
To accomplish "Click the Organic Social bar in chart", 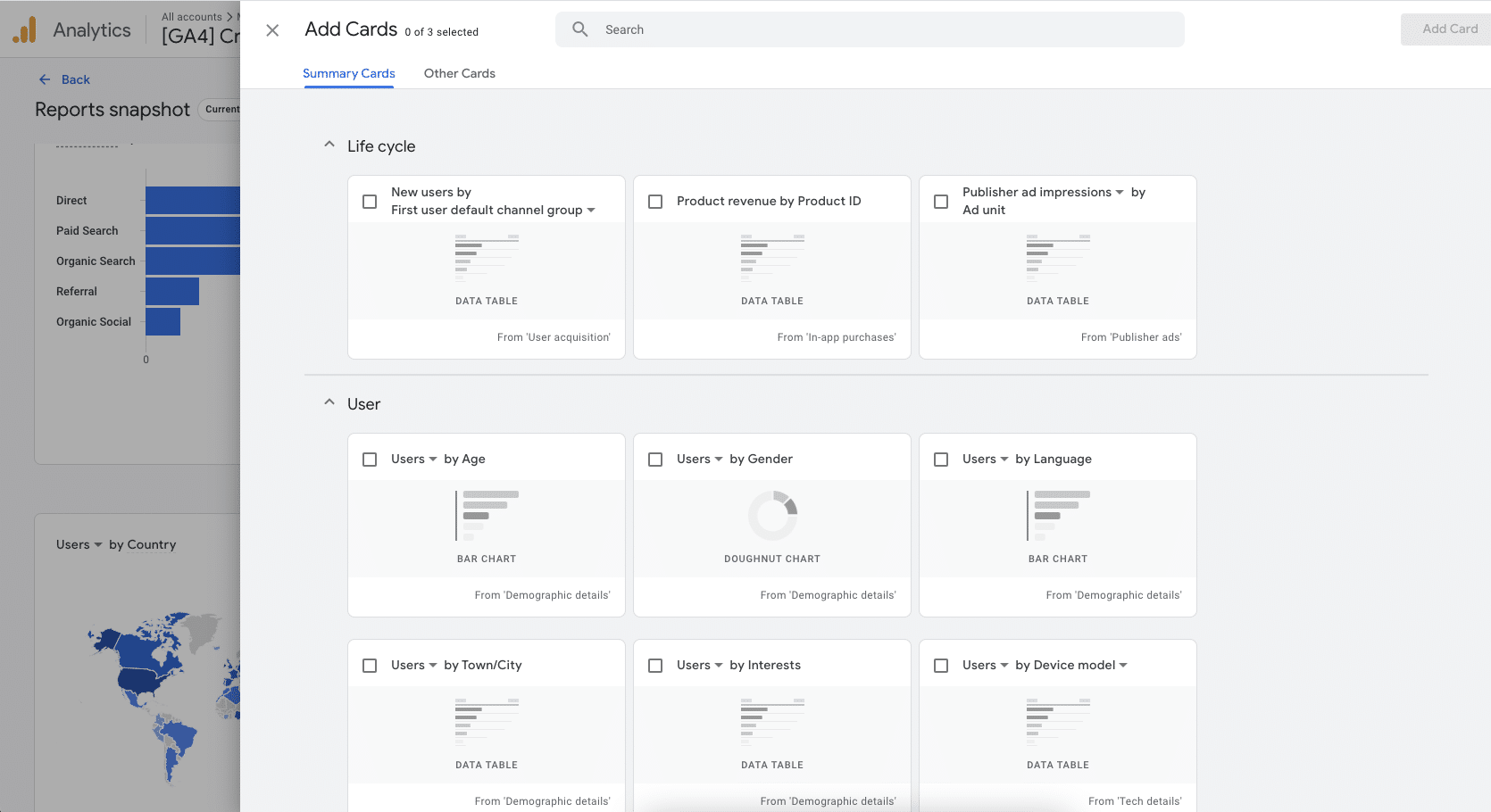I will (162, 321).
